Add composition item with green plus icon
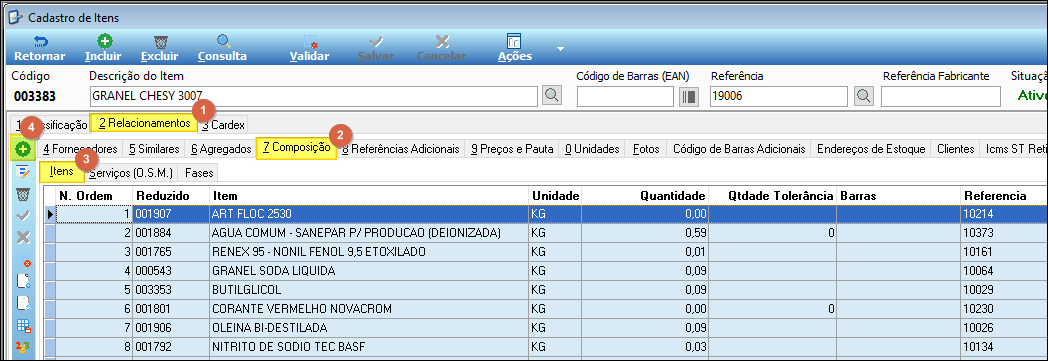This screenshot has height=361, width=1048. tap(23, 148)
